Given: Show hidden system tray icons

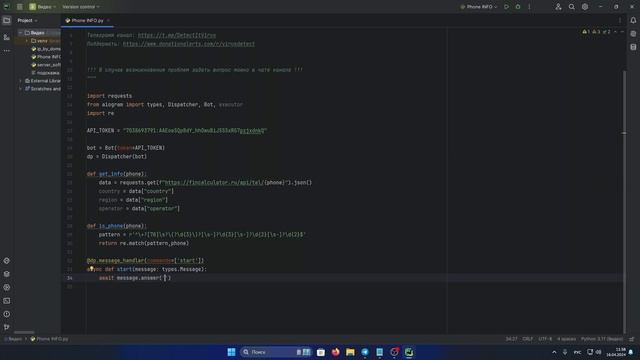Looking at the screenshot, I should coord(554,352).
